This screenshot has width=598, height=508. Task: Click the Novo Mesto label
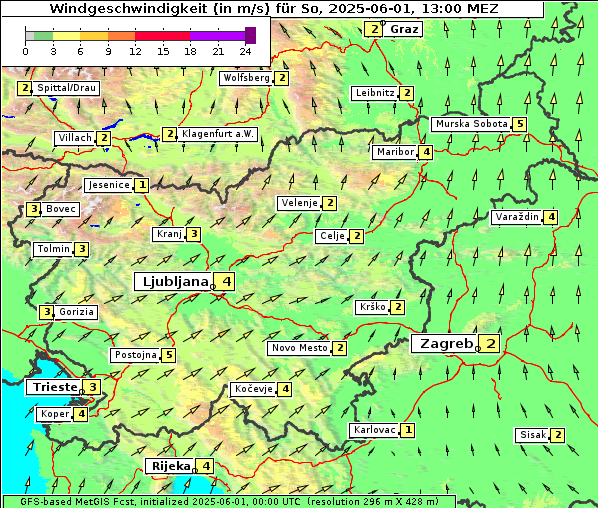click(299, 348)
